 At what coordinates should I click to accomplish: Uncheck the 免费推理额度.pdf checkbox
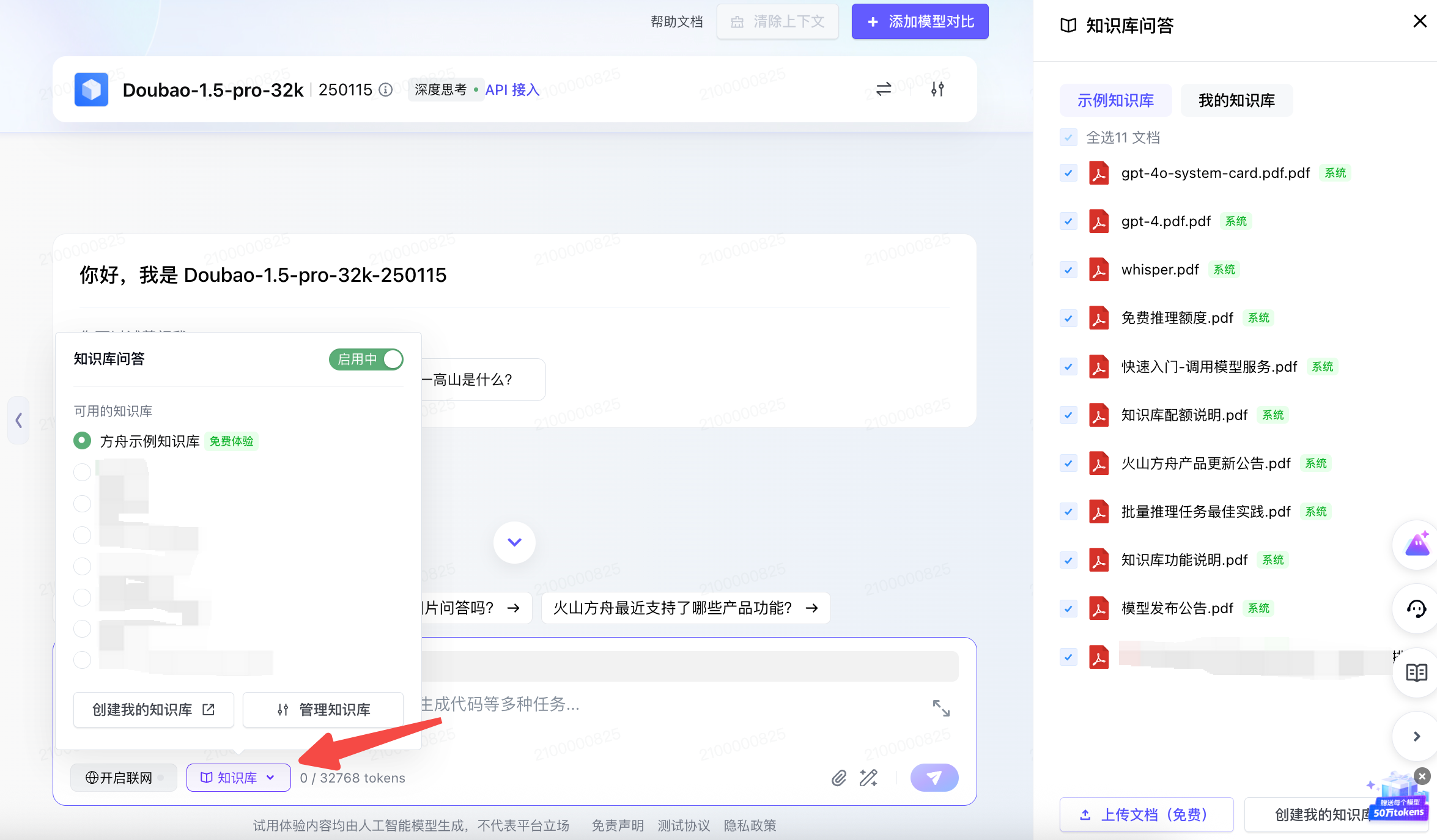point(1068,318)
